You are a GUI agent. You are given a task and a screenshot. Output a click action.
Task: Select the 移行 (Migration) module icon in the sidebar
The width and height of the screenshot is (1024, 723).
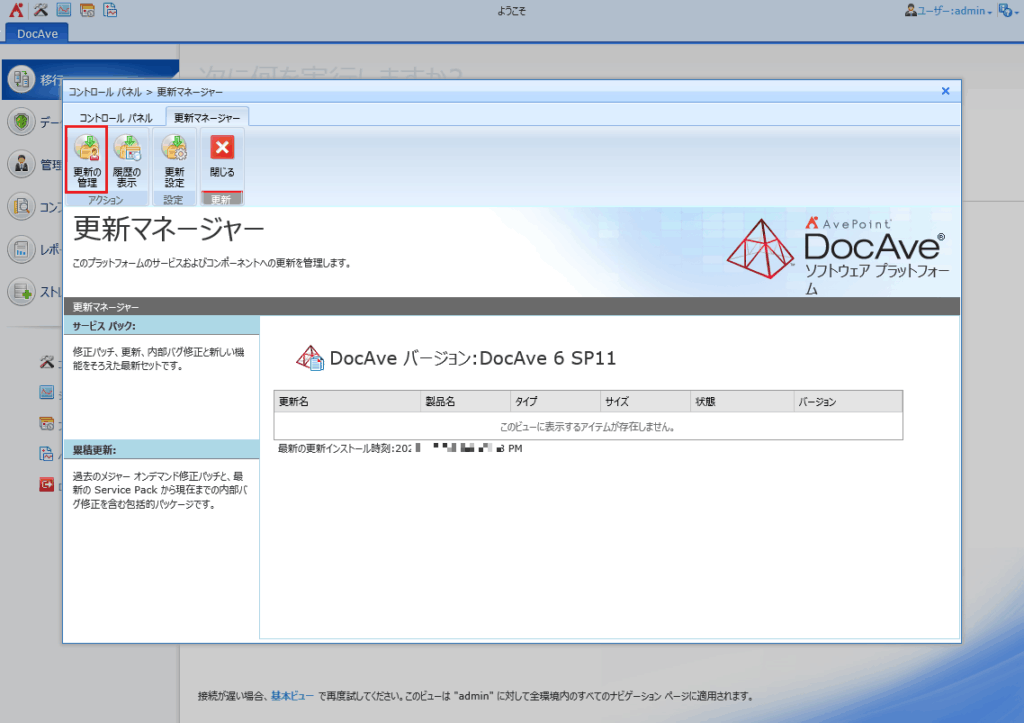coord(21,79)
